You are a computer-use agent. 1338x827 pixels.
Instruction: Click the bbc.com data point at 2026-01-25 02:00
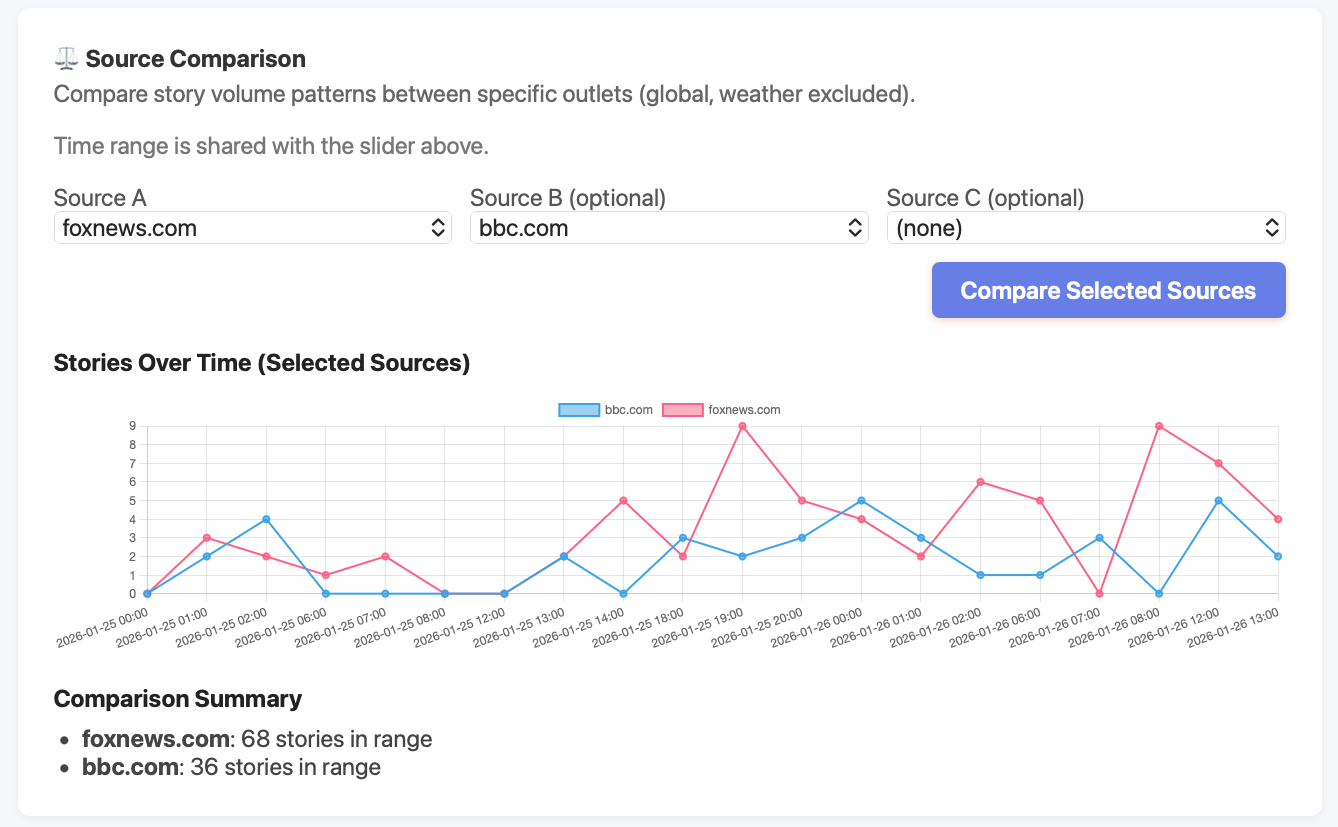tap(264, 519)
